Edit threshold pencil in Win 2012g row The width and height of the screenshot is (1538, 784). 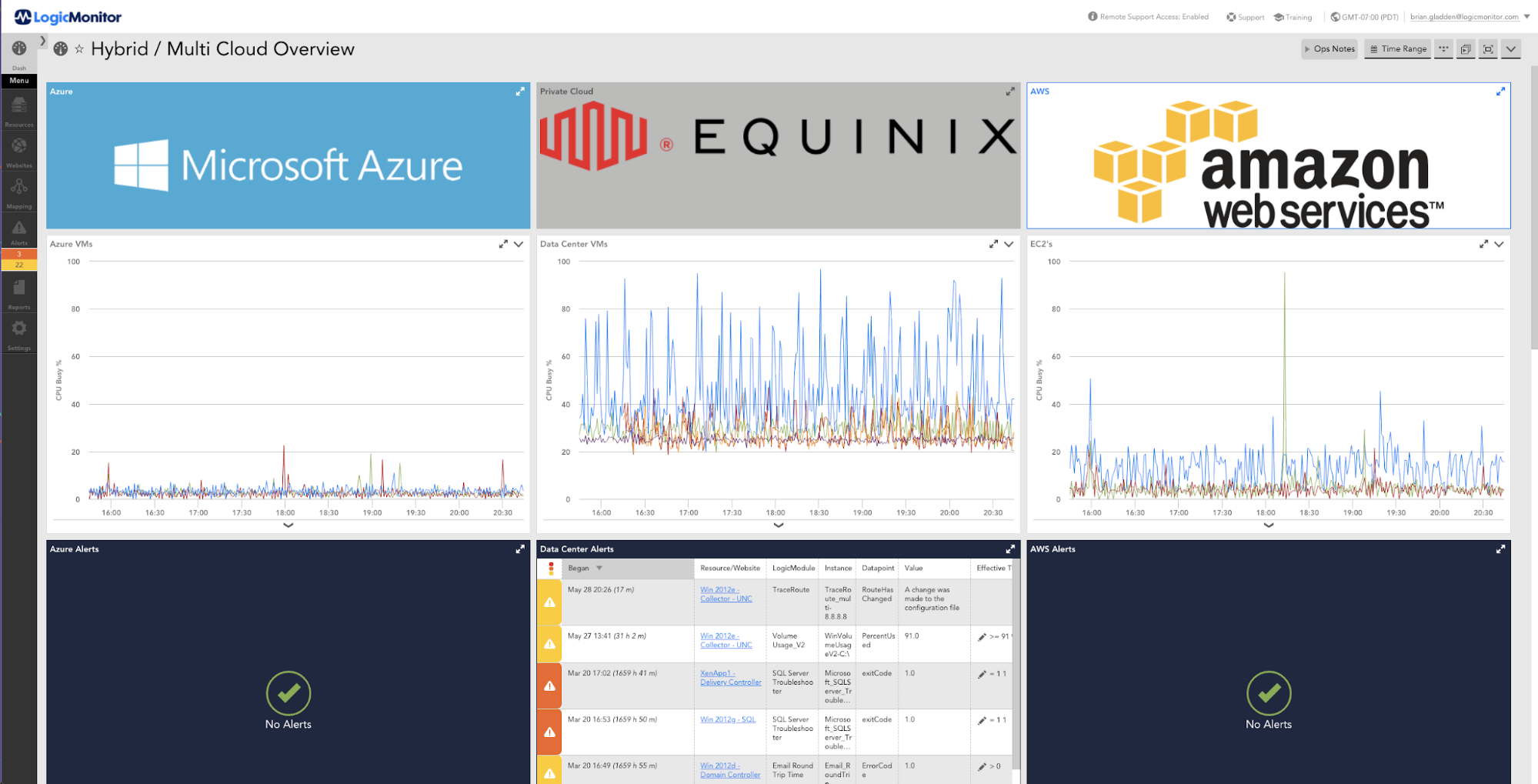(982, 721)
